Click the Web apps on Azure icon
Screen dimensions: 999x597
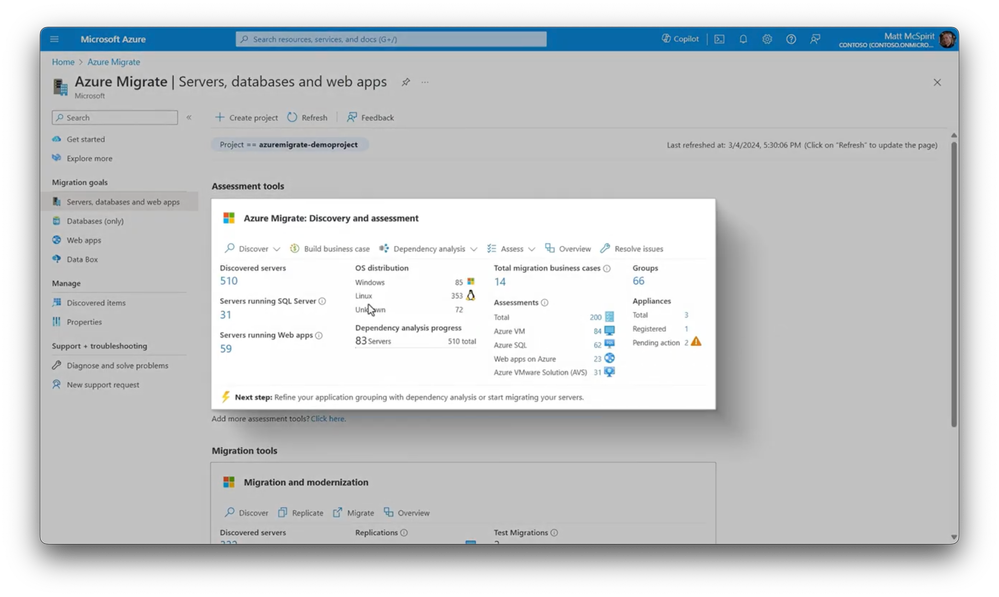[610, 358]
